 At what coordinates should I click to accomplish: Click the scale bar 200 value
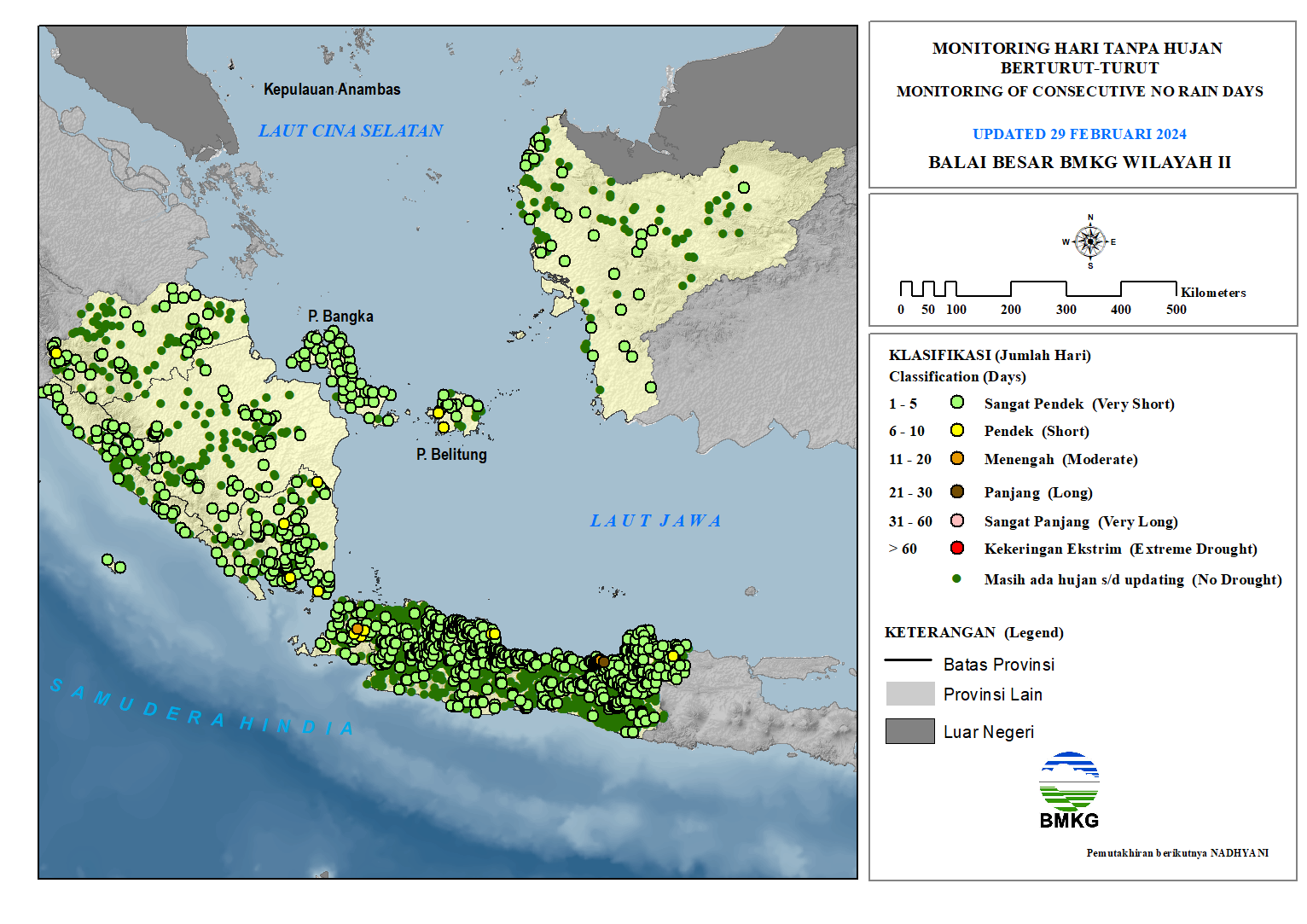(x=1011, y=310)
